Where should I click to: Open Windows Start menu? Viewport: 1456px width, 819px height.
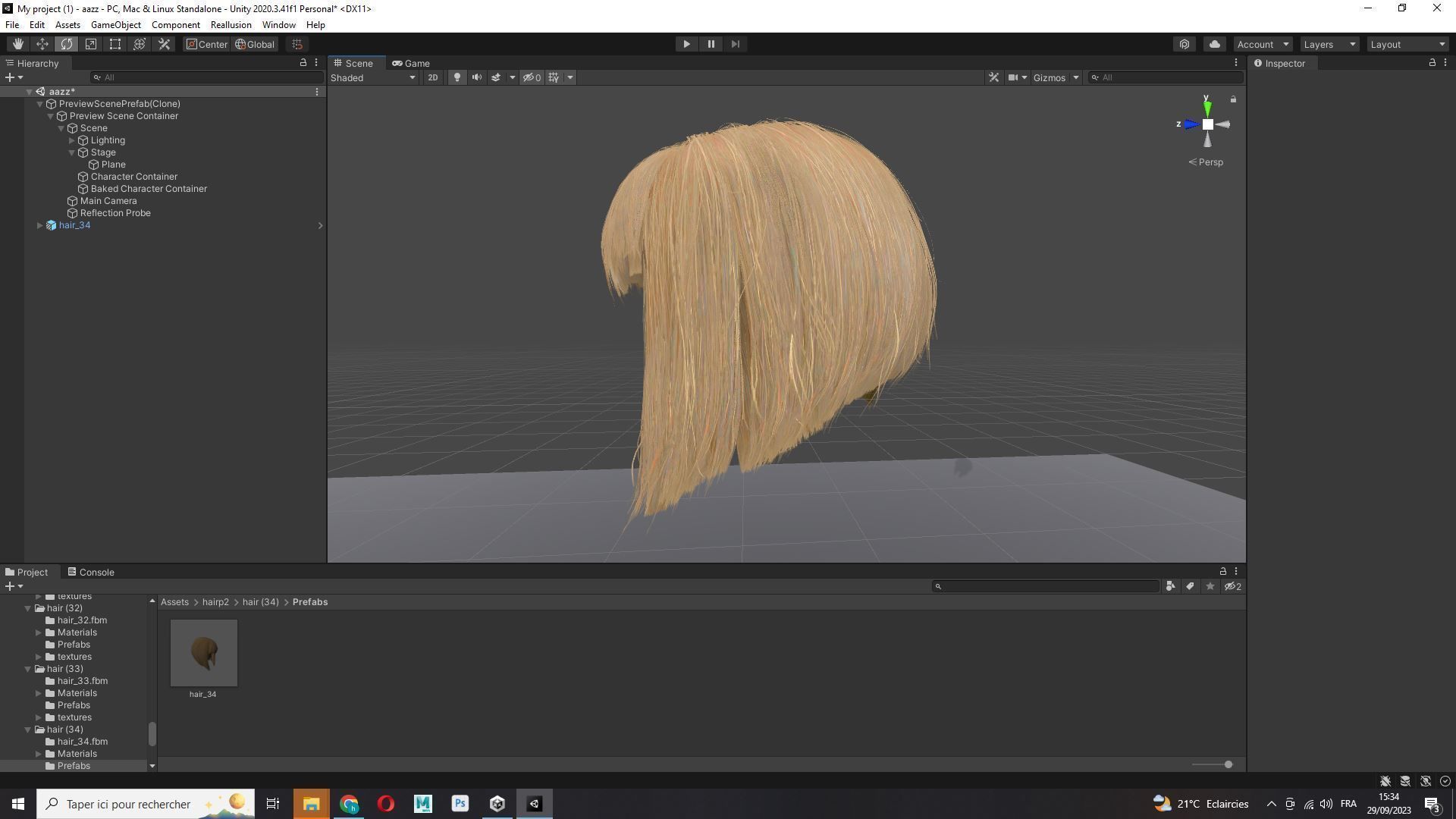[18, 804]
